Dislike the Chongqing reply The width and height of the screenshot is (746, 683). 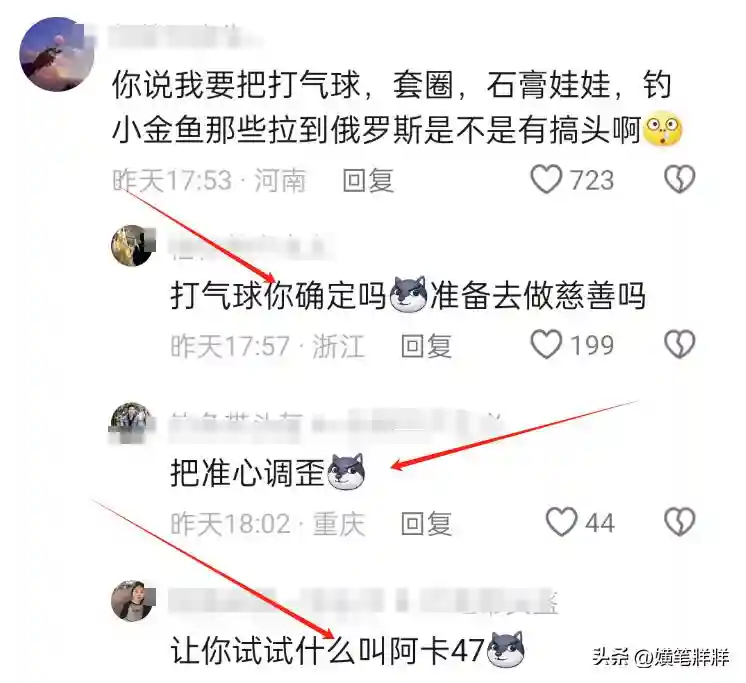coord(679,522)
